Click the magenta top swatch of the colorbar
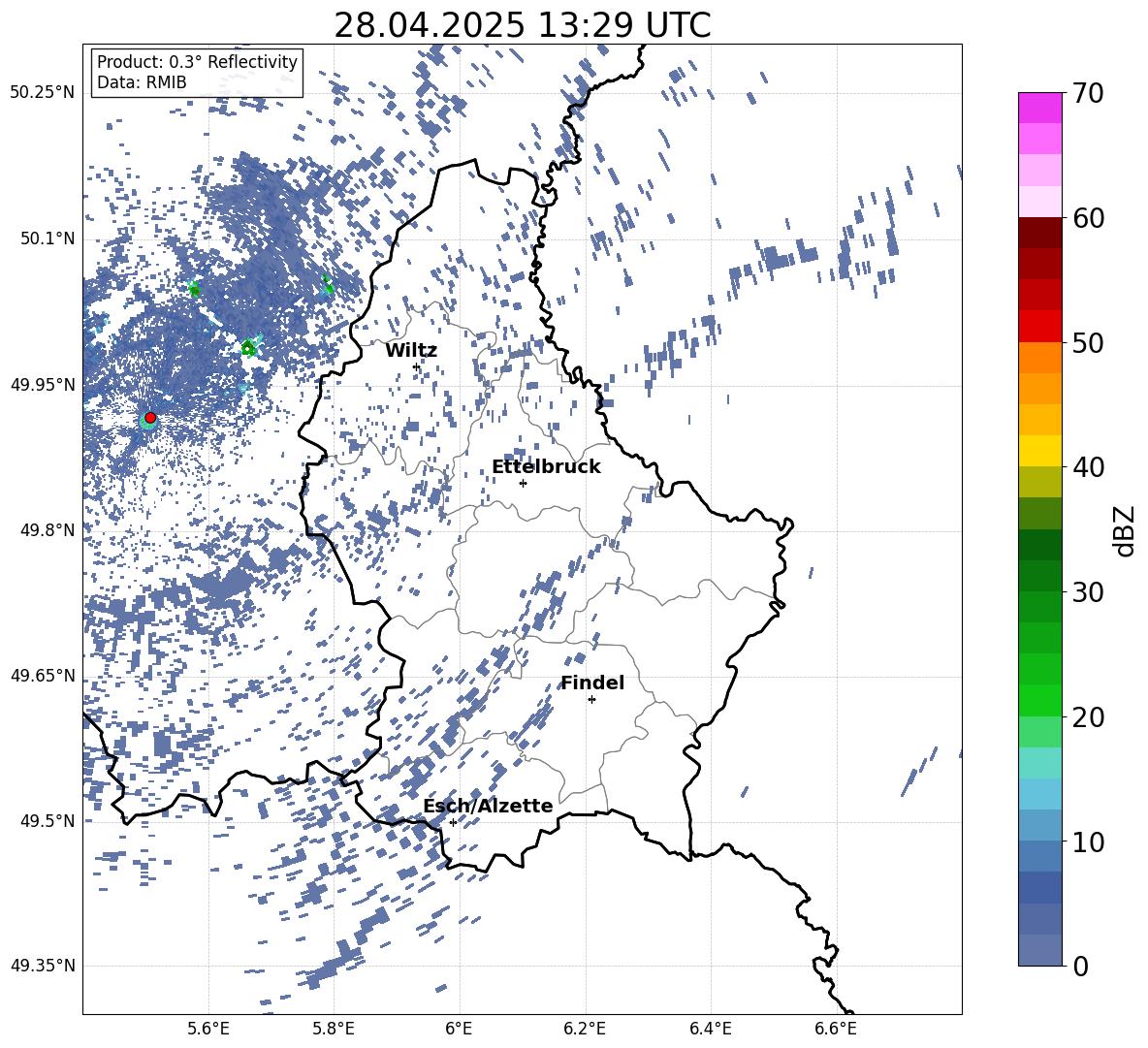 point(1039,108)
